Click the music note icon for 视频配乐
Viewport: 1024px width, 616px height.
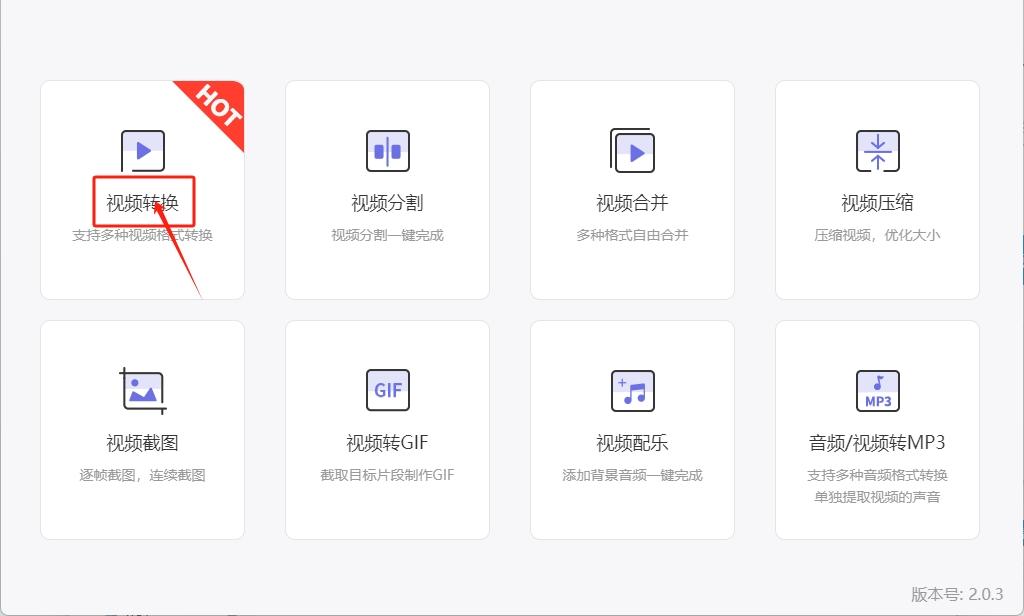coord(632,390)
